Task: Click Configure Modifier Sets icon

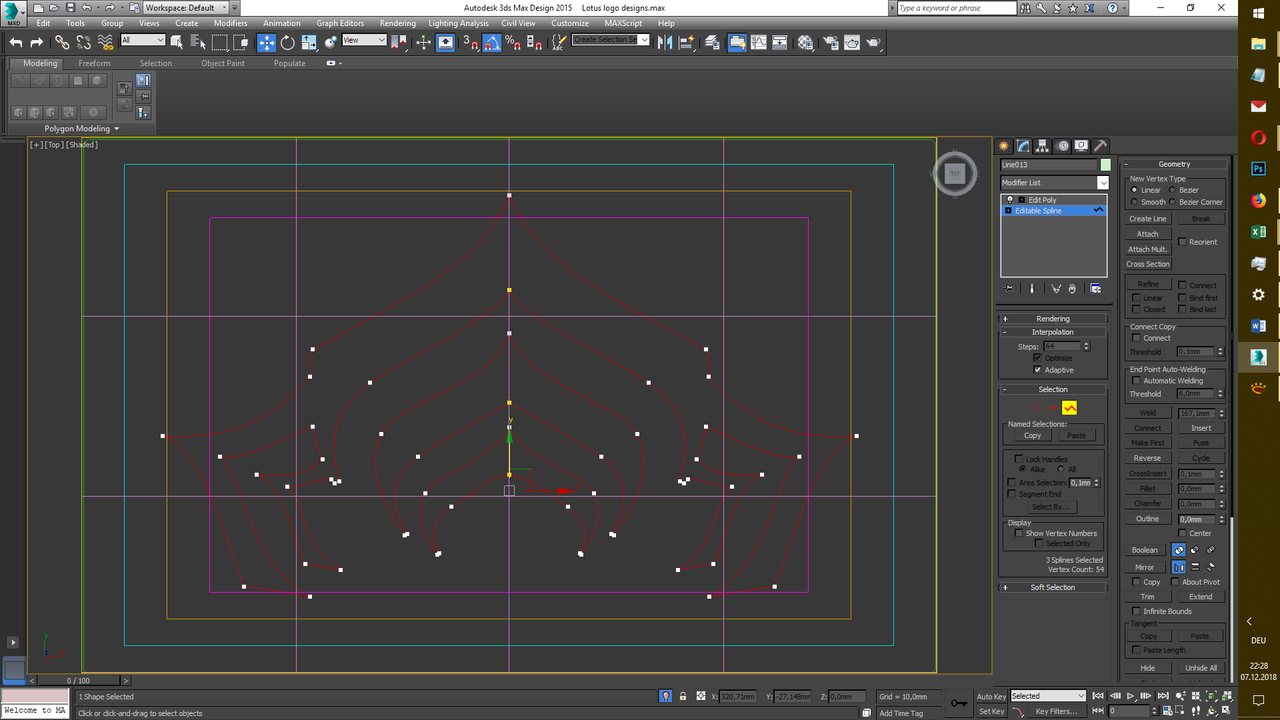Action: (1096, 288)
